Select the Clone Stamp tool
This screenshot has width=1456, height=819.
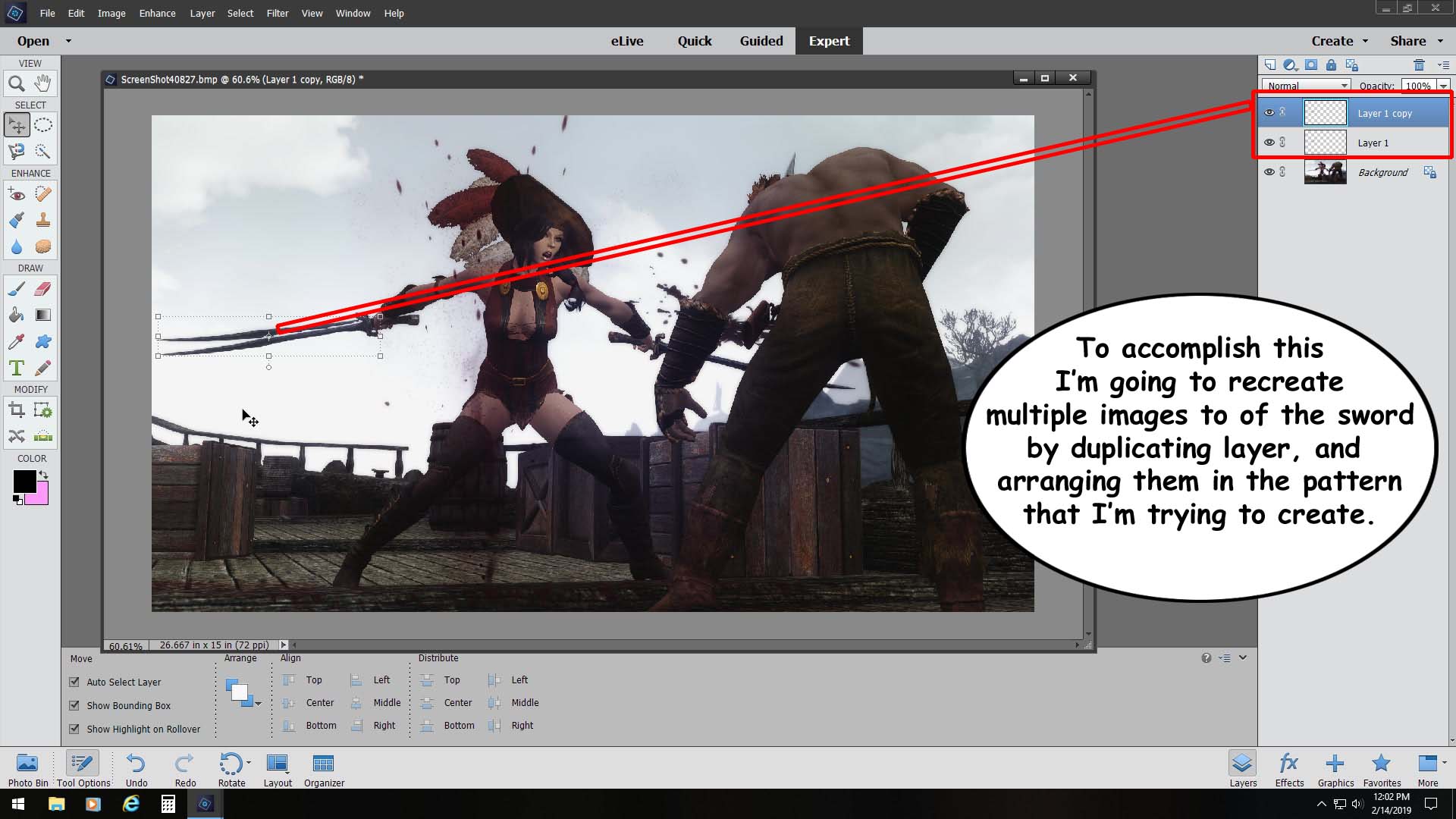tap(43, 221)
